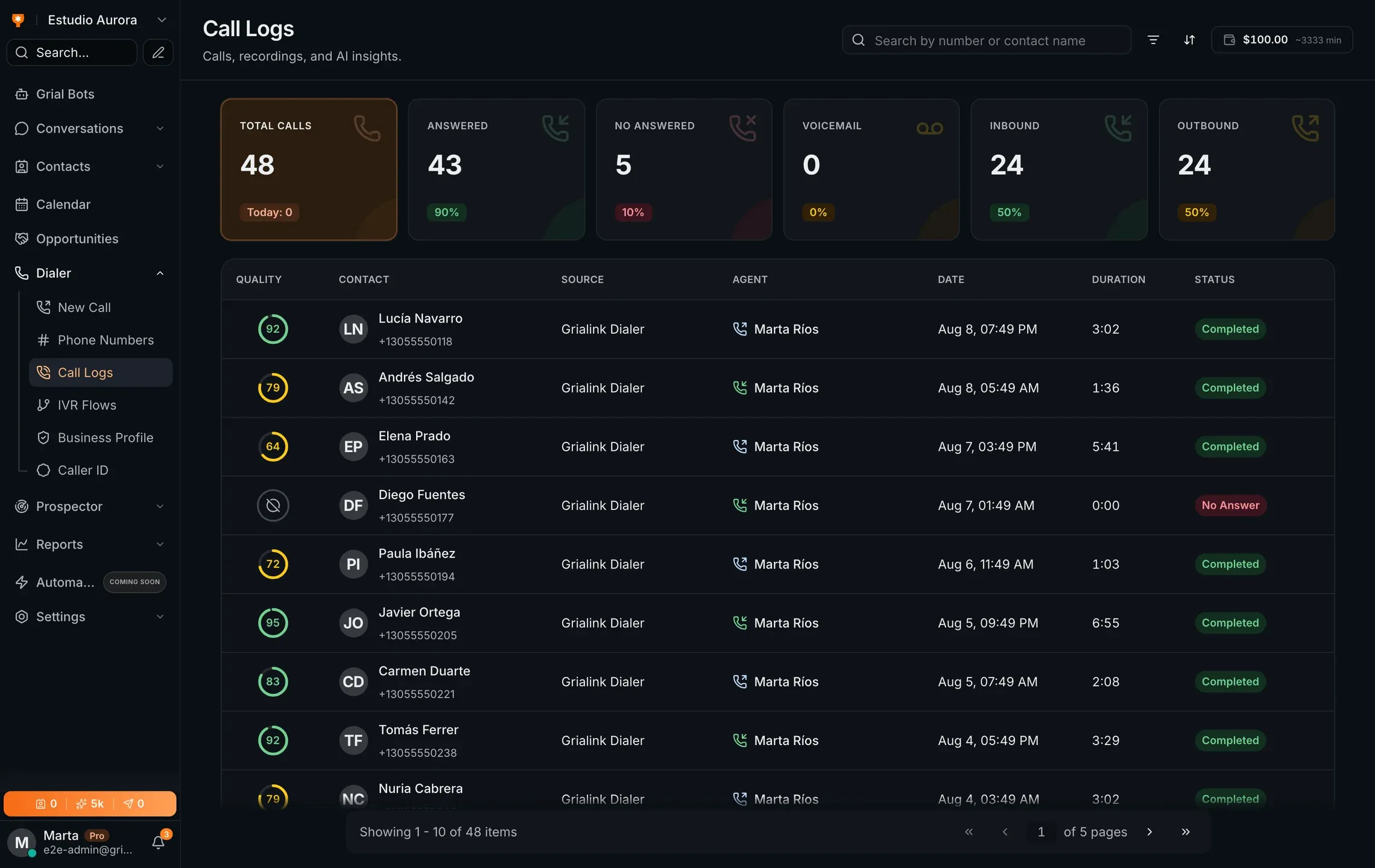The image size is (1375, 868).
Task: Click the Outbound card phone icon
Action: click(x=1305, y=128)
